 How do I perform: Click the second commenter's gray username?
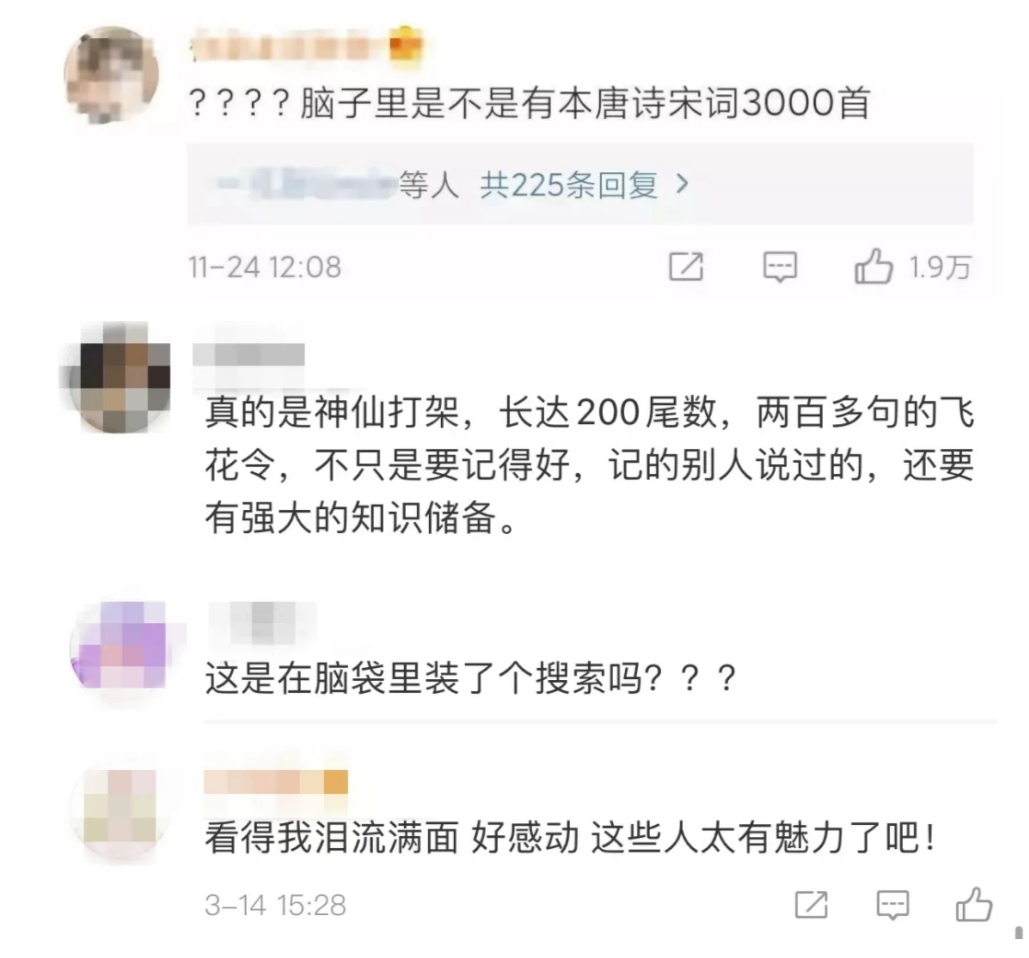coord(249,354)
